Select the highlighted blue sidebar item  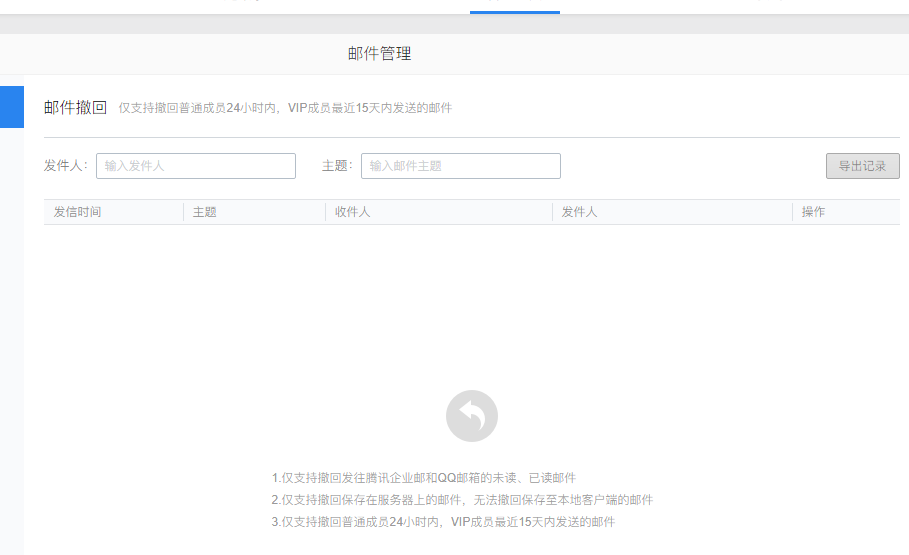[11, 107]
